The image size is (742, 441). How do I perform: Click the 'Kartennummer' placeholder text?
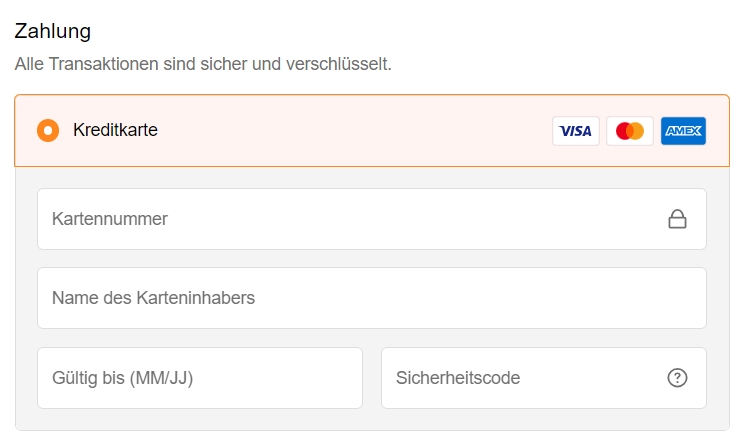pos(110,219)
